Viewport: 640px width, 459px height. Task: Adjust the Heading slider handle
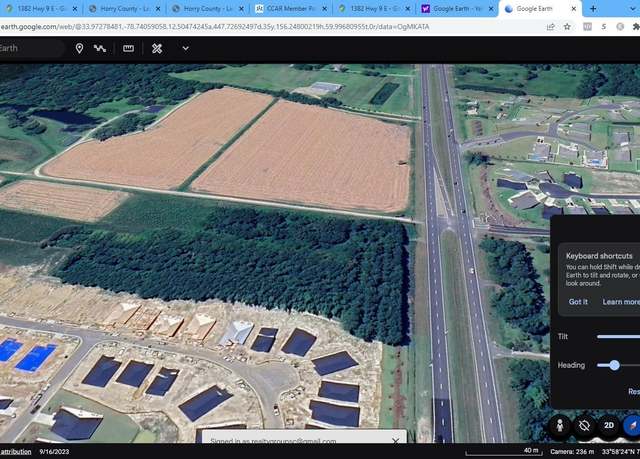[x=614, y=365]
